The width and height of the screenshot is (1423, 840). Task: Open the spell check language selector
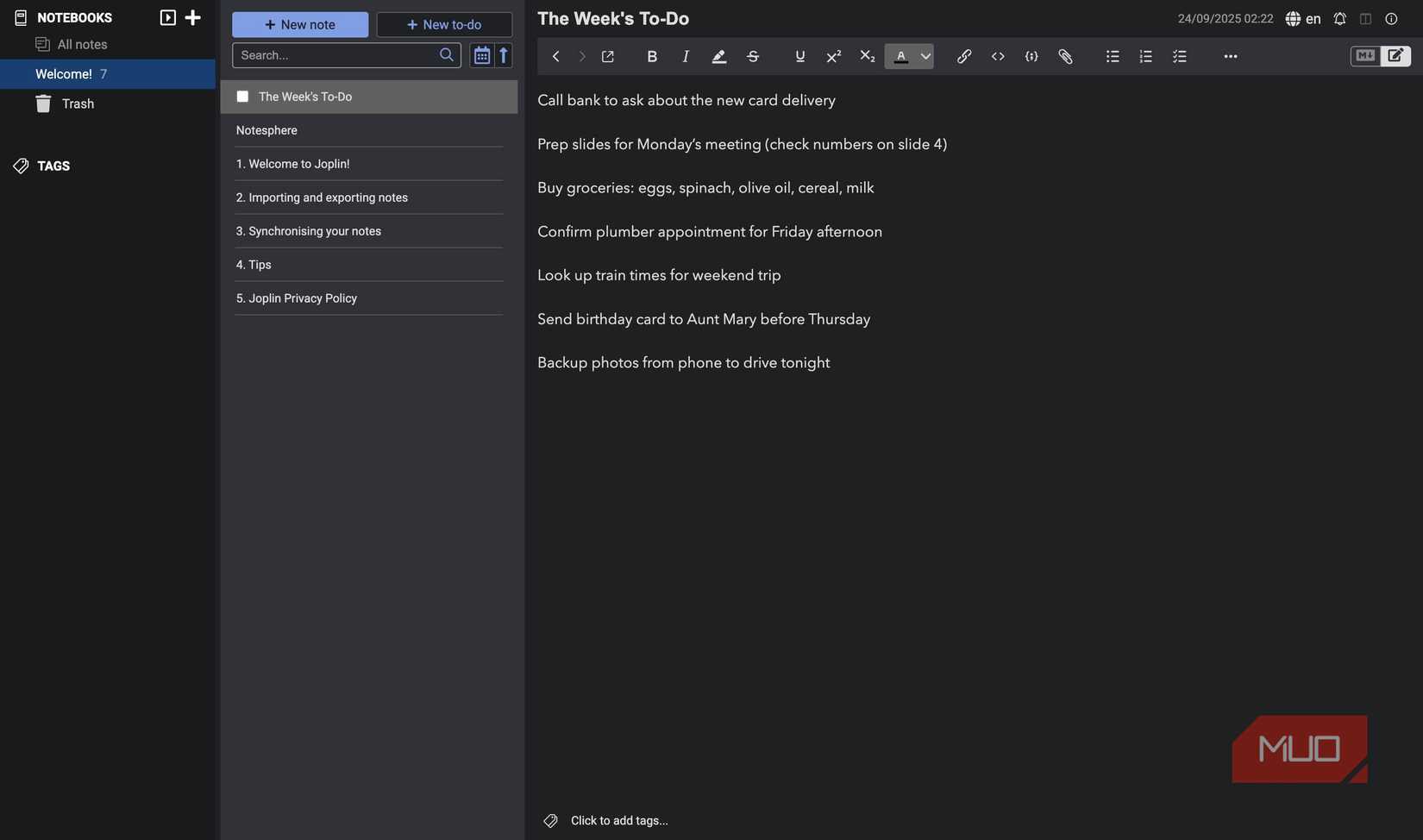1303,18
